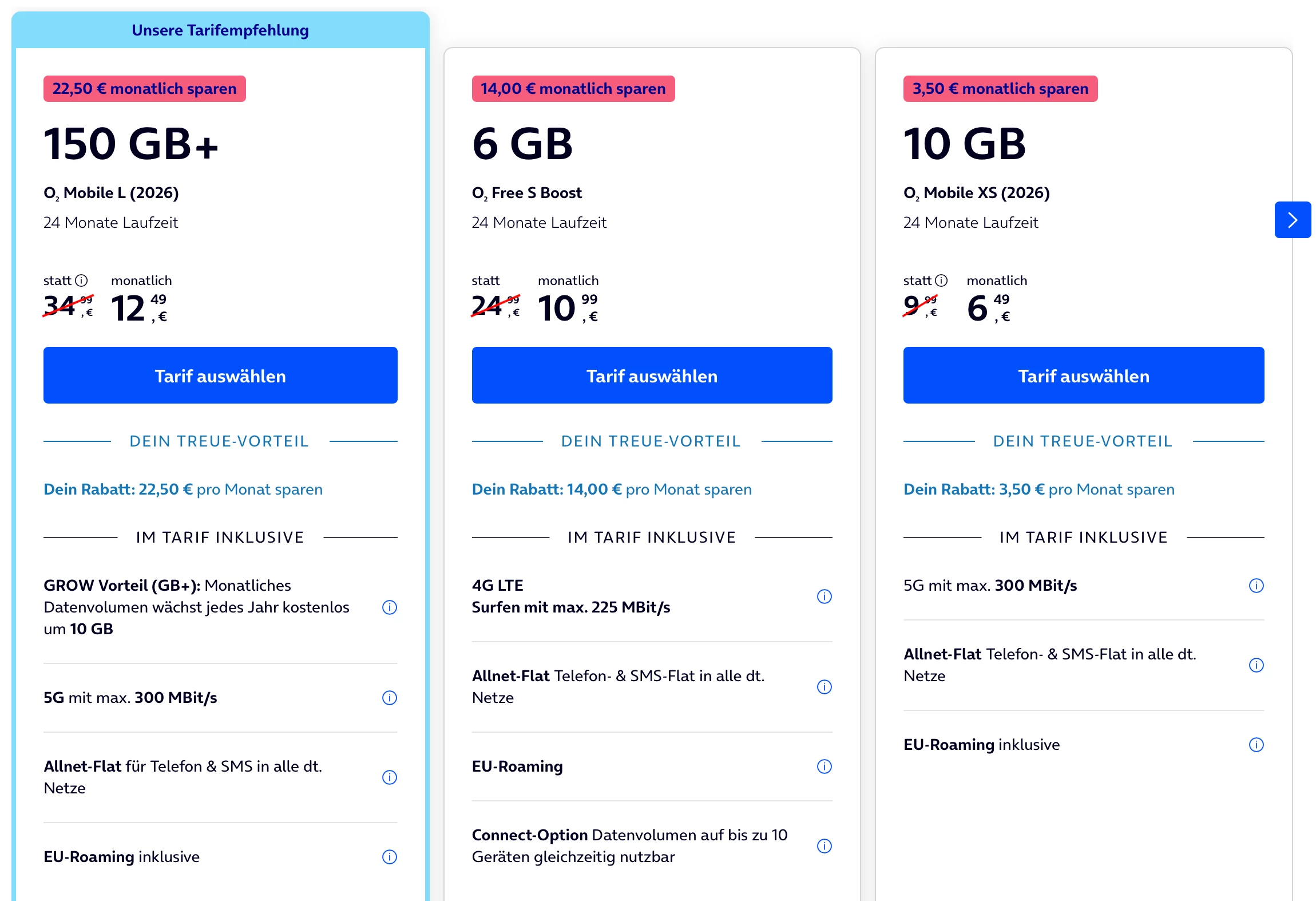The width and height of the screenshot is (1316, 901).
Task: Click '3,50 € monatlich sparen' badge
Action: 1001,89
